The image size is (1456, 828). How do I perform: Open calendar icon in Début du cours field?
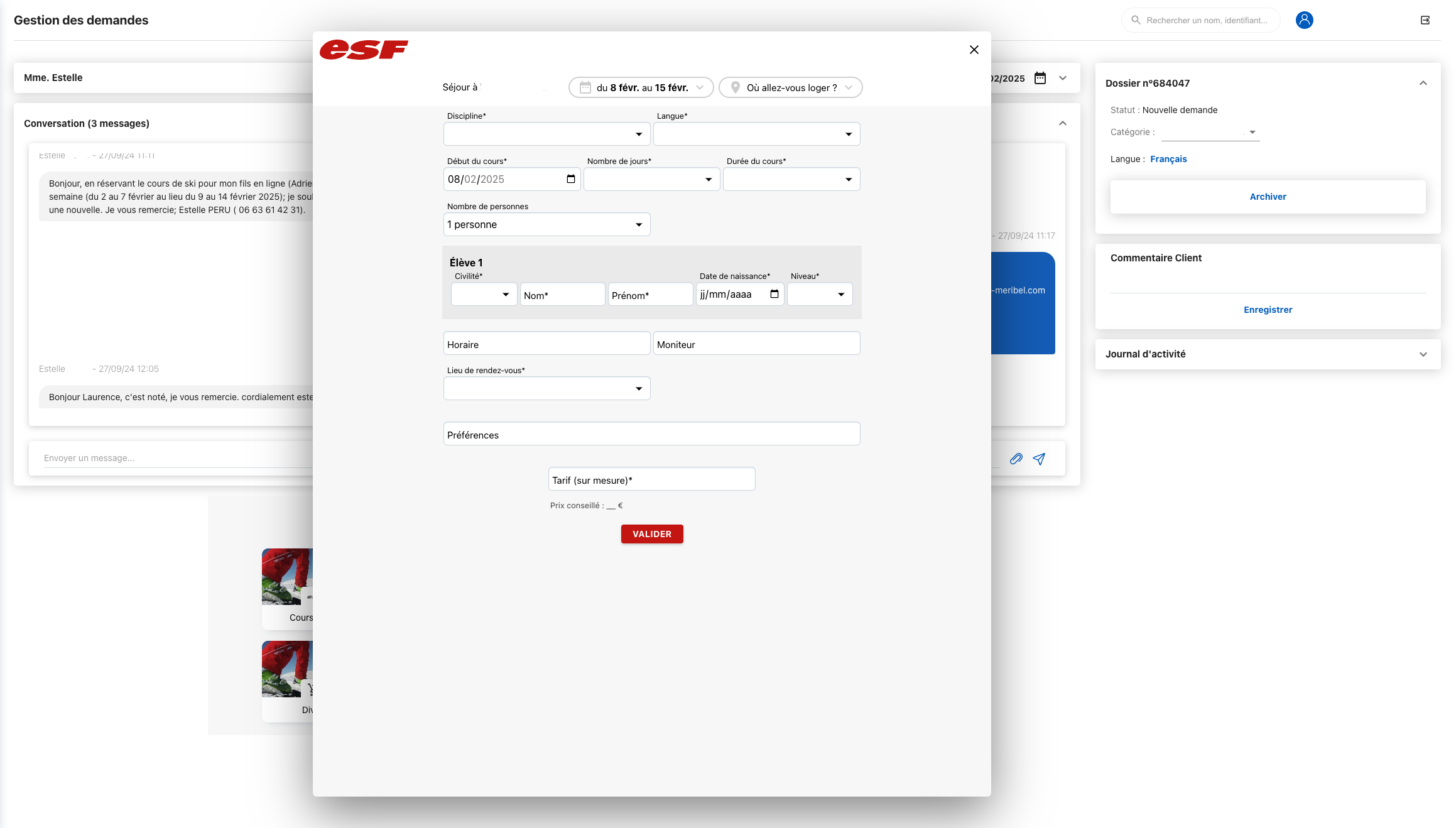tap(570, 179)
